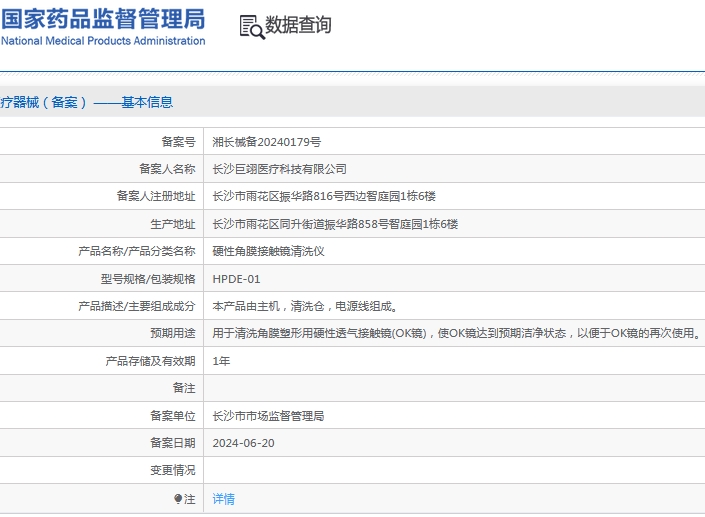Click the 备案号 row label
The image size is (705, 517).
pyautogui.click(x=178, y=142)
